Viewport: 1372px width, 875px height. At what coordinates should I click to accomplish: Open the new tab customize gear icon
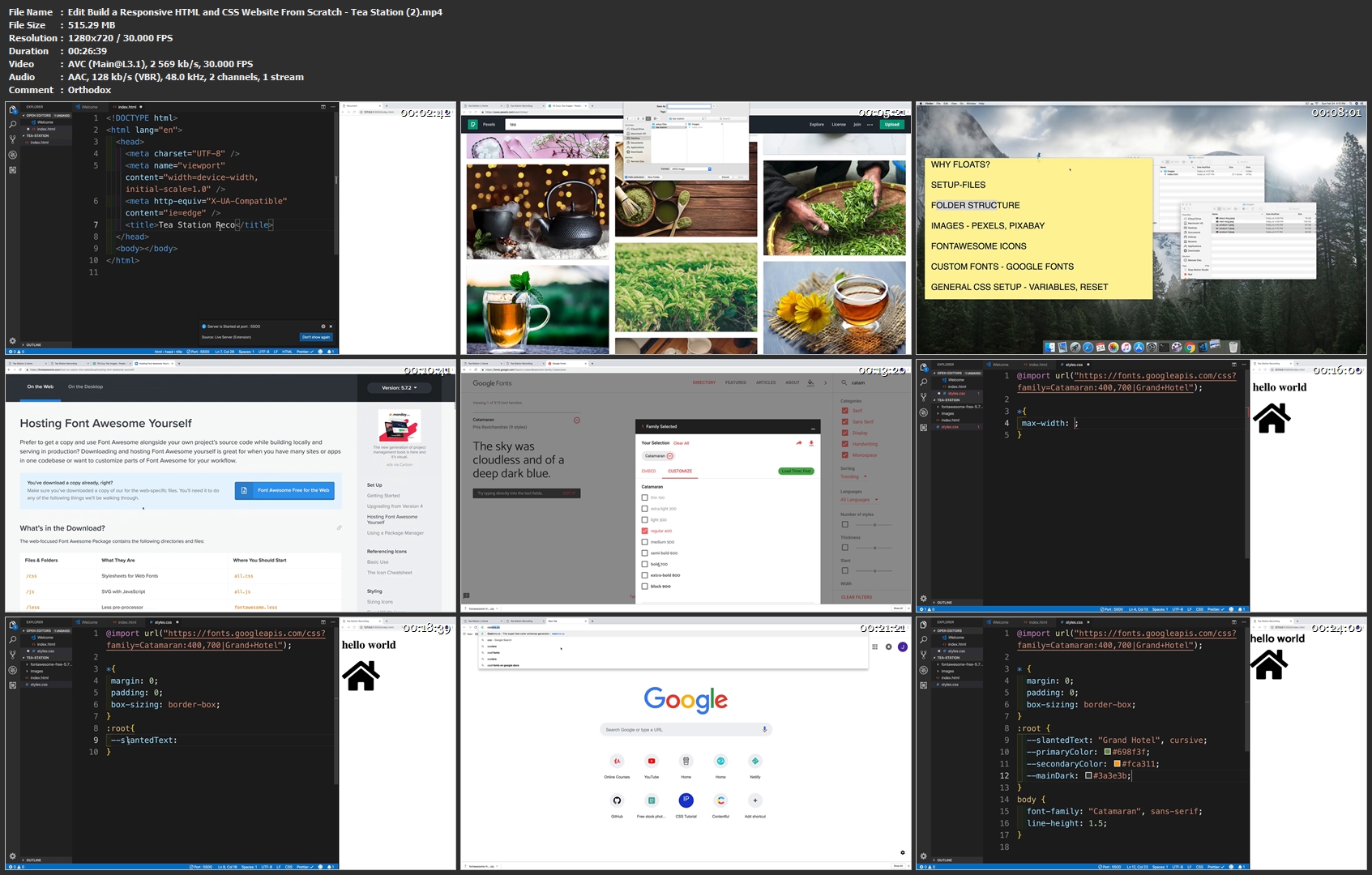pos(903,852)
